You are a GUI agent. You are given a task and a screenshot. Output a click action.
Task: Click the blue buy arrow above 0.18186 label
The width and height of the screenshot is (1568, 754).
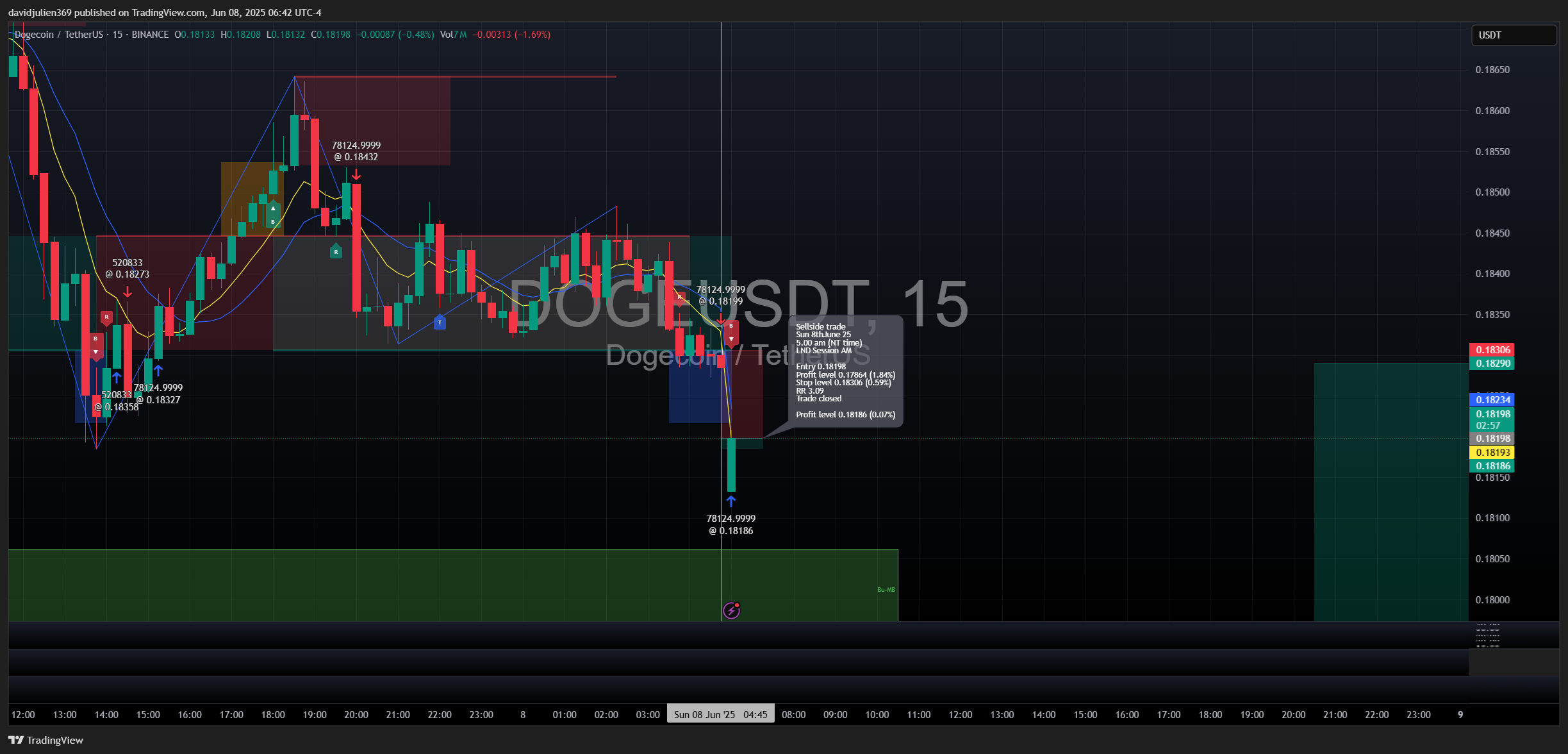pos(731,501)
